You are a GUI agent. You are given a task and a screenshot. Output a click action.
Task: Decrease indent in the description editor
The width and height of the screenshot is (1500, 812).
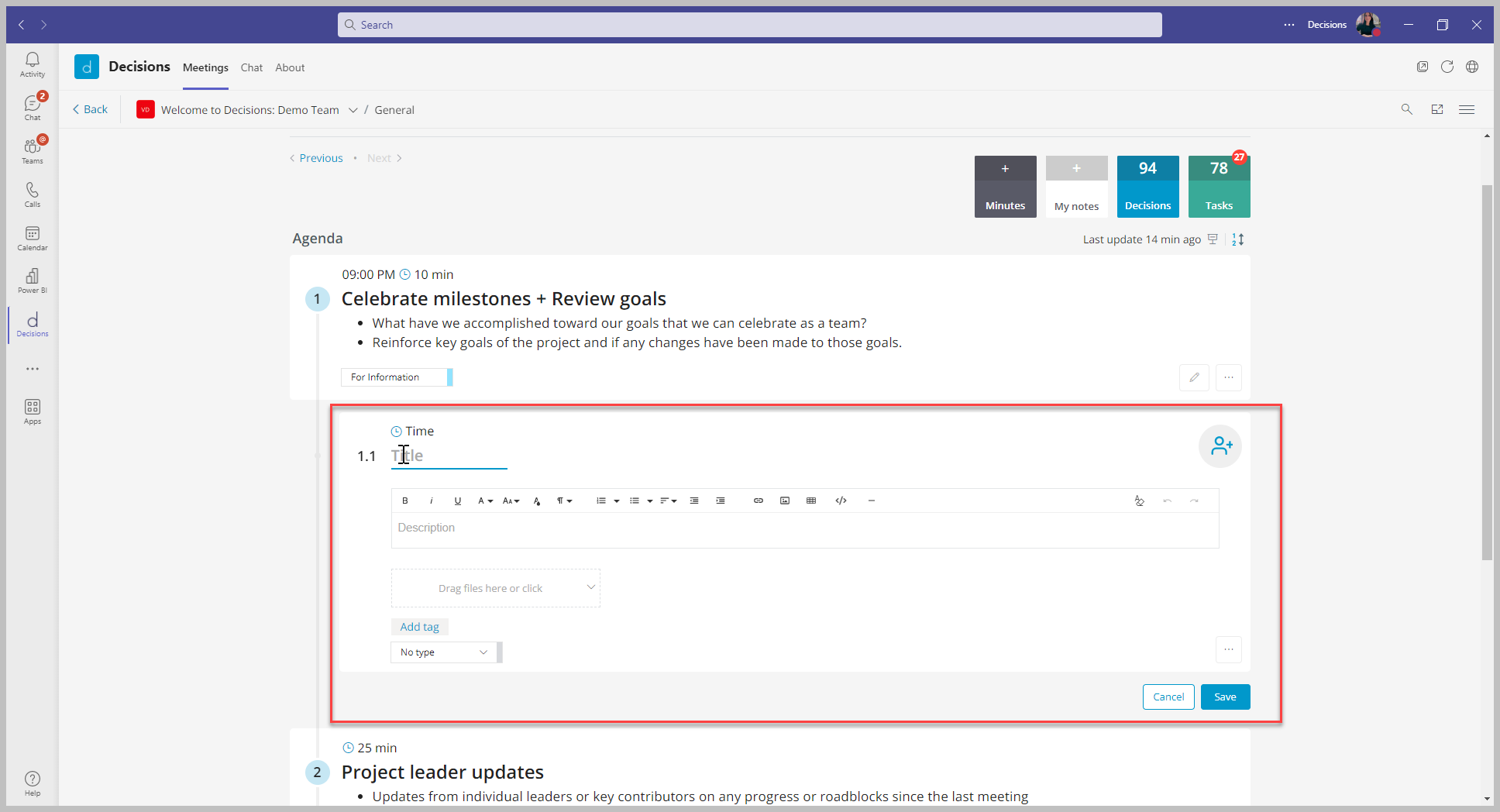pyautogui.click(x=694, y=501)
